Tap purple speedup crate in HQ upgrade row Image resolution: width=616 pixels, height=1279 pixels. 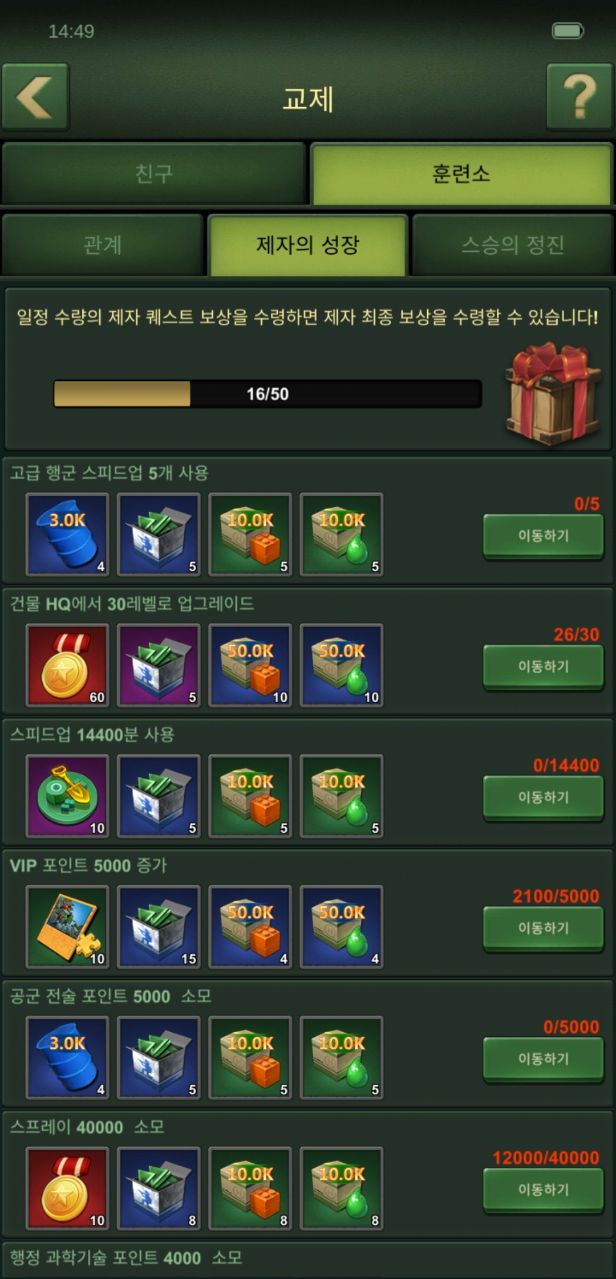[x=158, y=665]
